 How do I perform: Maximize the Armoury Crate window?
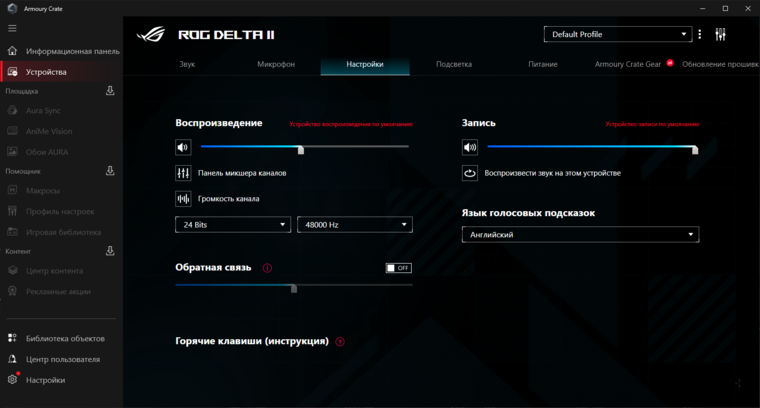(x=725, y=8)
